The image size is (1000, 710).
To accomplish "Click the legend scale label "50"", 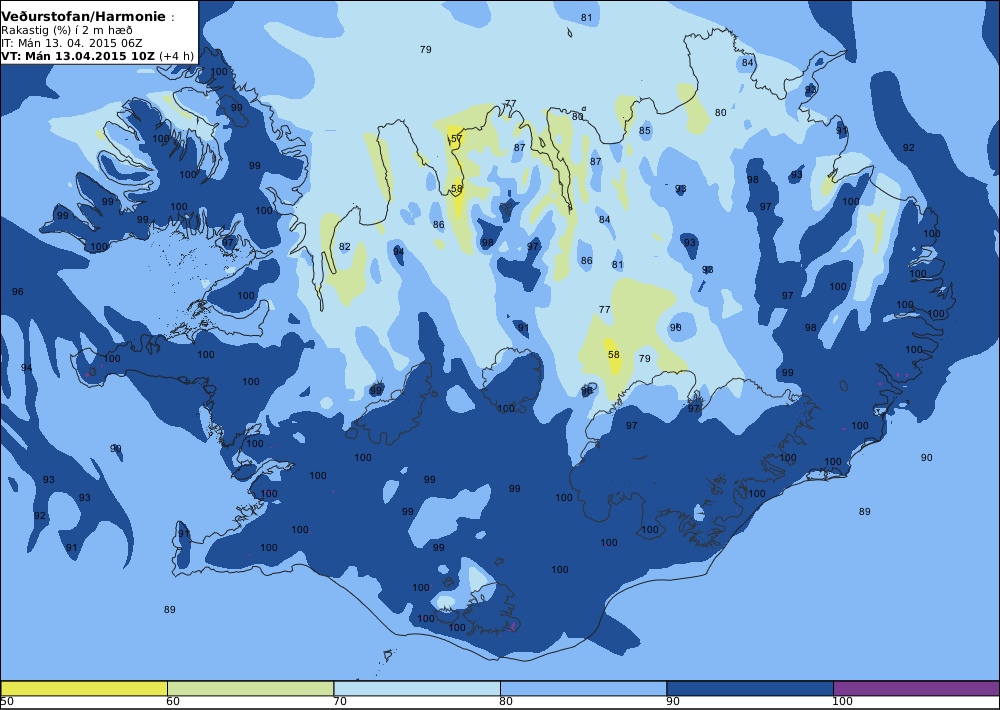I will [7, 702].
